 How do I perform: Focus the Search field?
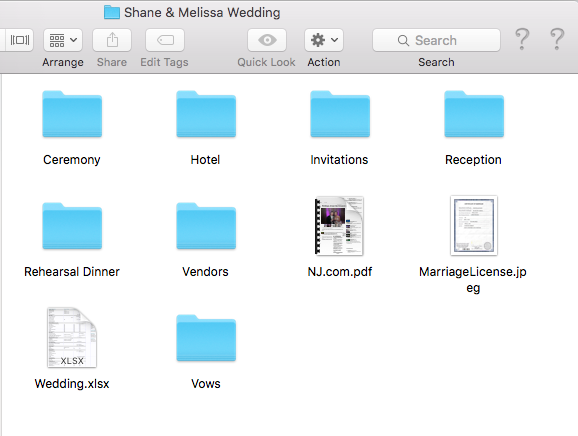[x=436, y=40]
